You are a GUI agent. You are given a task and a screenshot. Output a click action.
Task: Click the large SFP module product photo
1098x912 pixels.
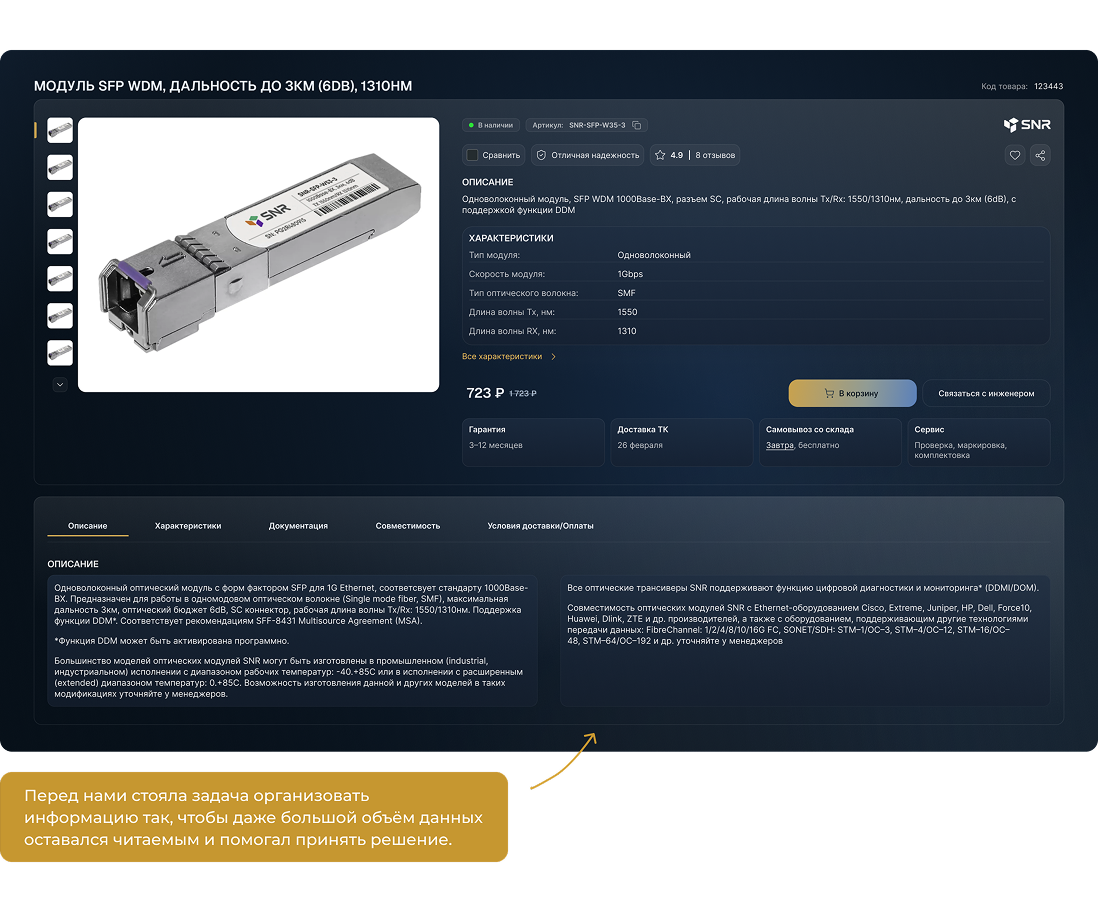(258, 255)
